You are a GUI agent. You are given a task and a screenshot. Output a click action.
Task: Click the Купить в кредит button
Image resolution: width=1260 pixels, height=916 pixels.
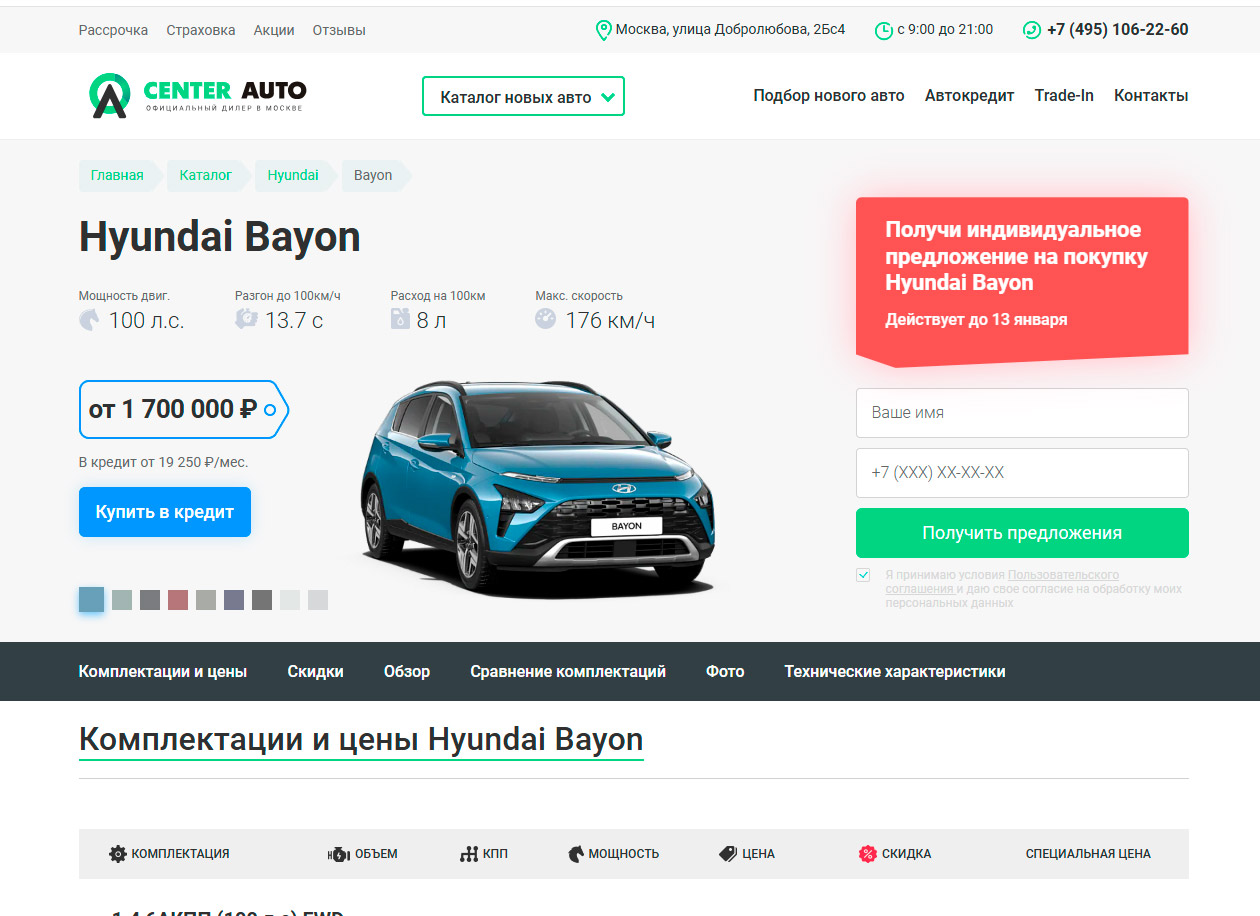pos(165,512)
